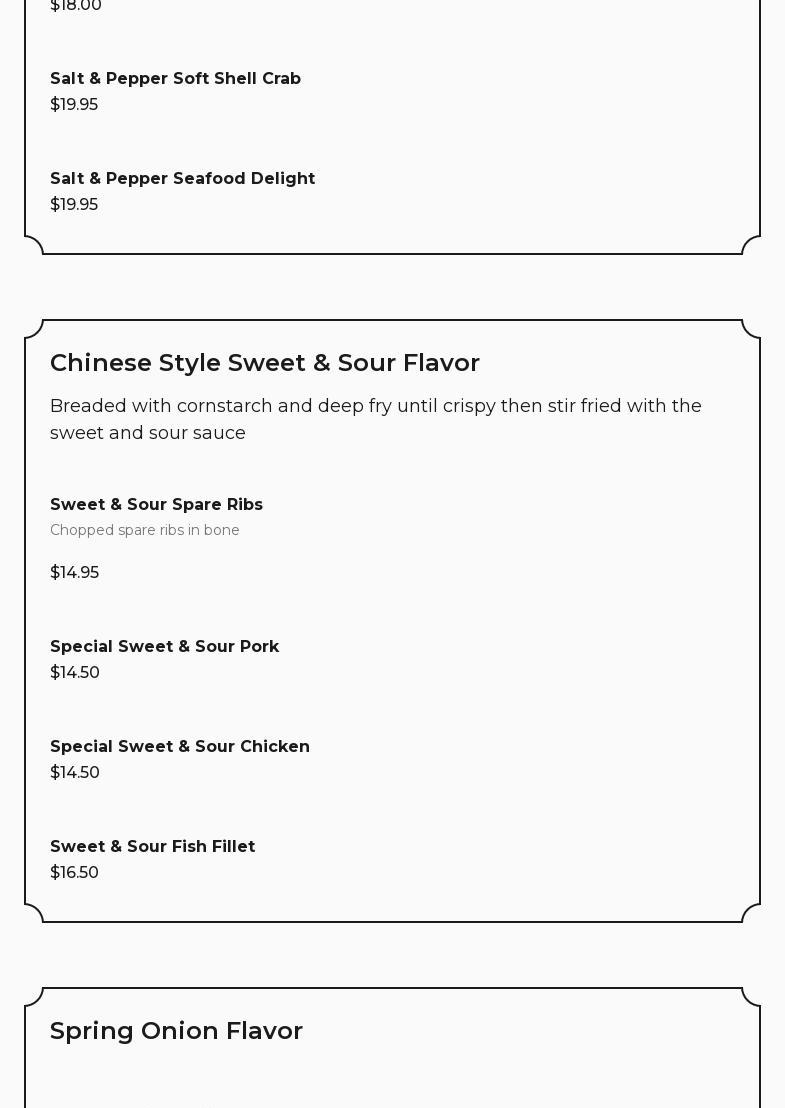The width and height of the screenshot is (785, 1108).
Task: Click the partially visible $18.00 price
Action: 76,6
